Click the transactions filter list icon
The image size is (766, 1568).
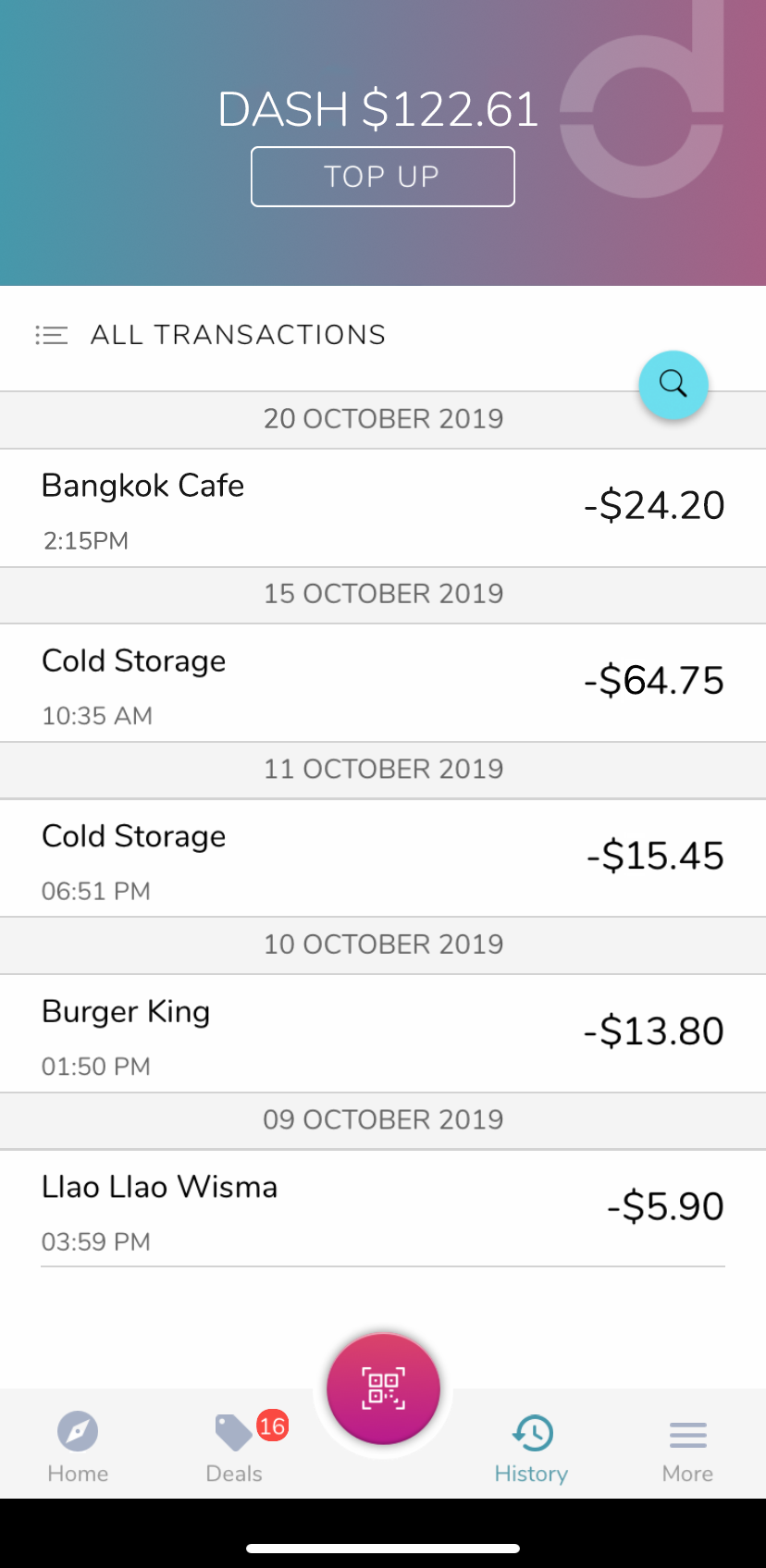tap(52, 335)
